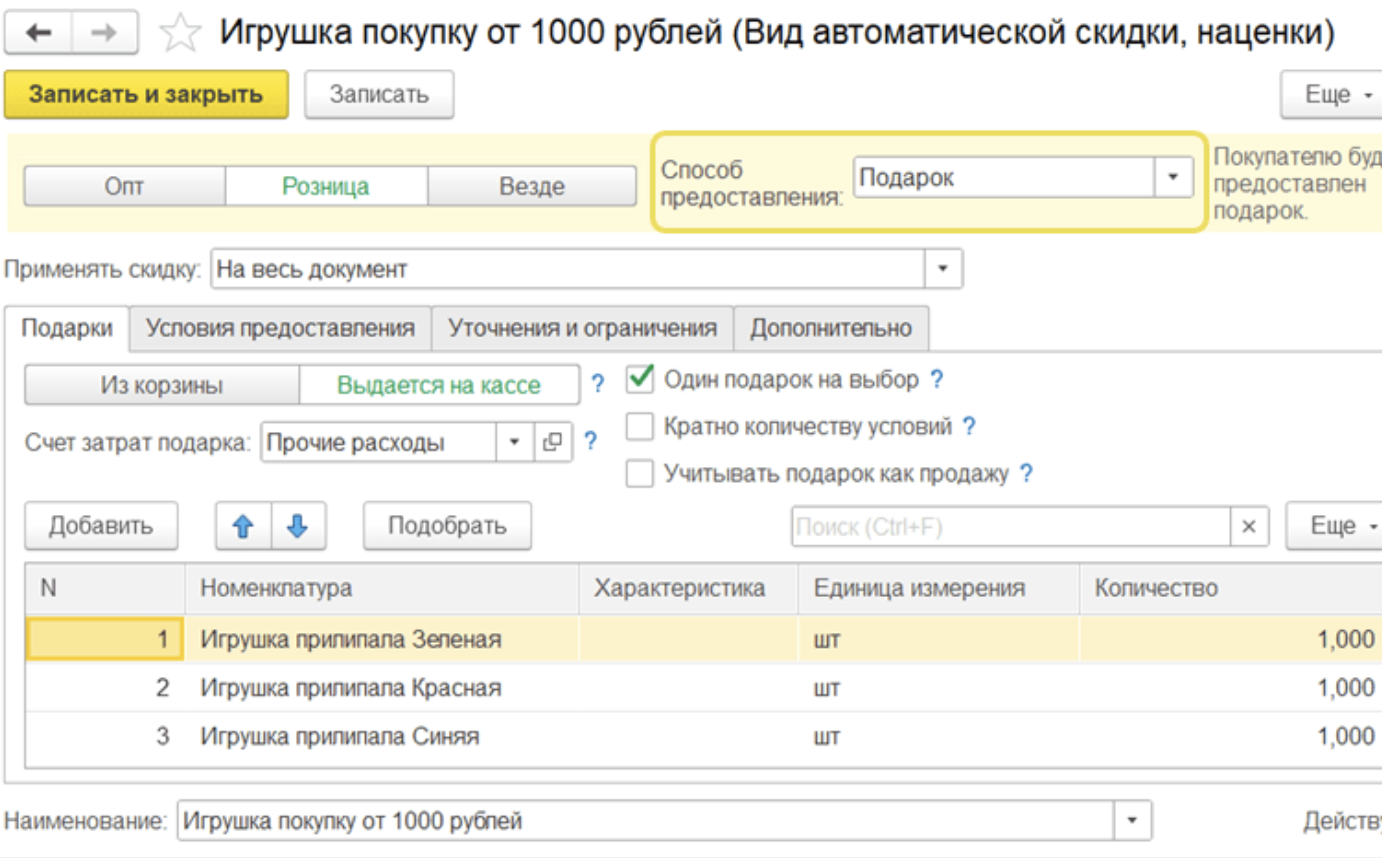The image size is (1388, 858).
Task: Add form to favorites with star icon
Action: (x=180, y=34)
